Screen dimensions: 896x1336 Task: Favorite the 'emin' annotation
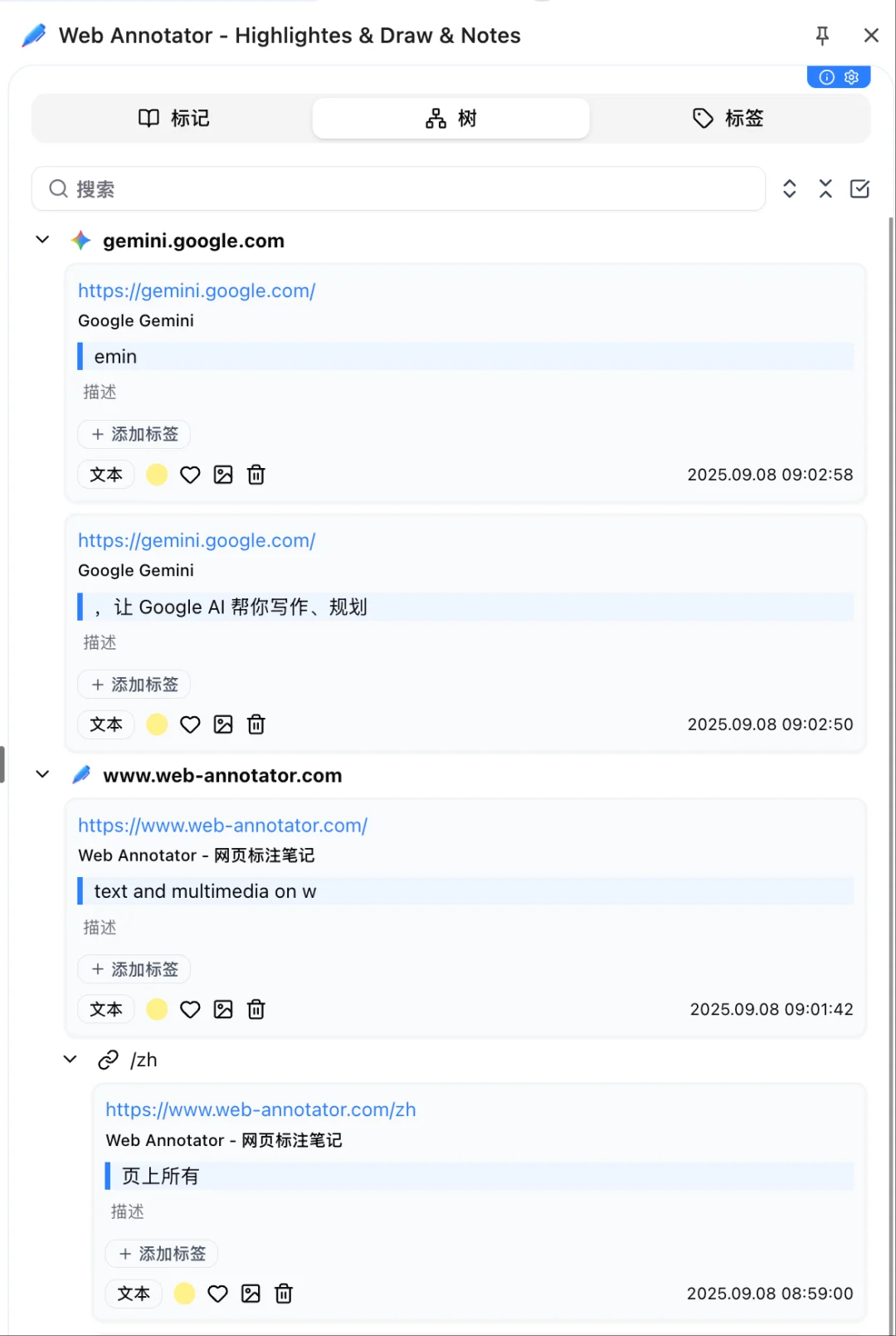click(190, 475)
